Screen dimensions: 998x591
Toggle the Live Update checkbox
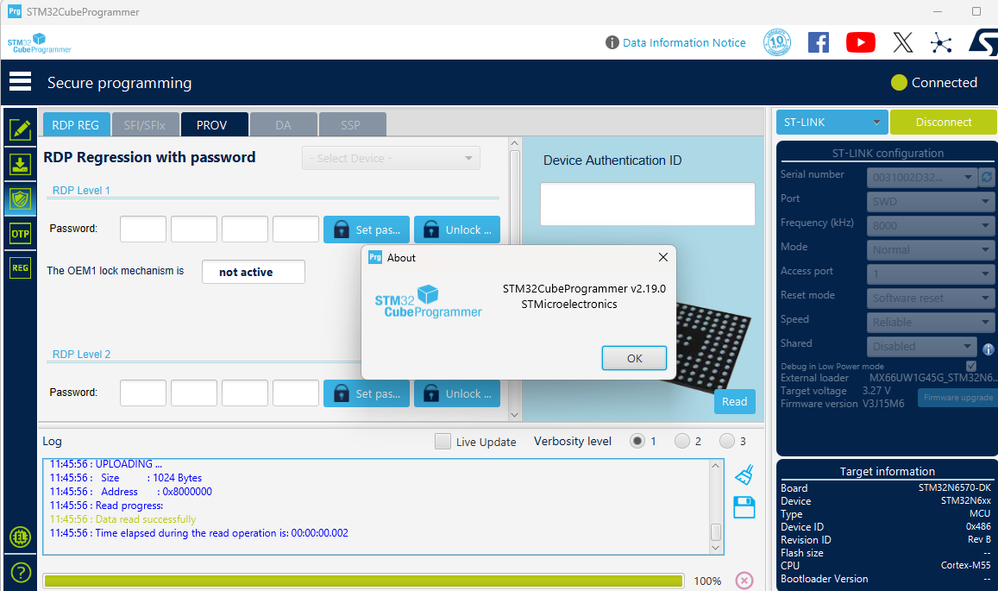click(443, 441)
